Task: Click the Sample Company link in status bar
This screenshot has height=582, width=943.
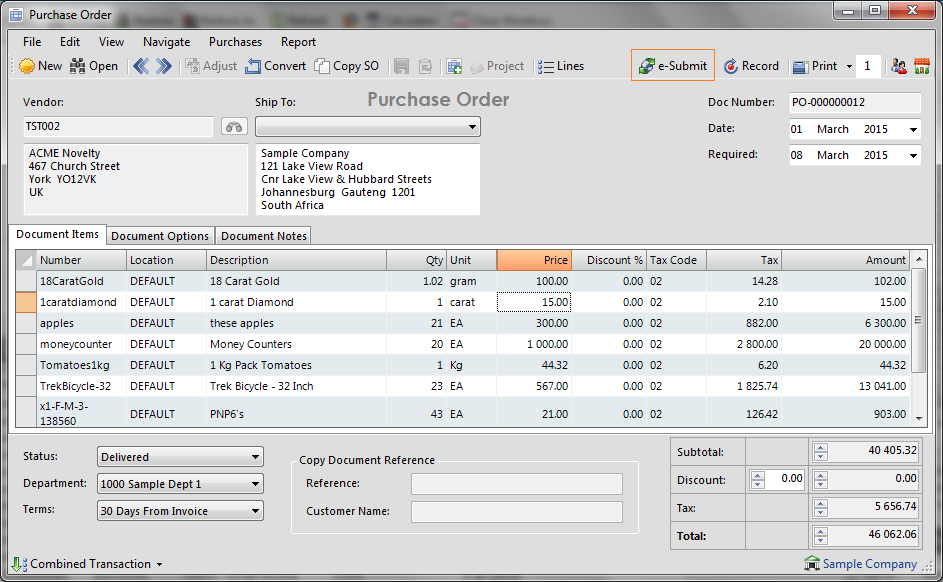Action: [868, 564]
